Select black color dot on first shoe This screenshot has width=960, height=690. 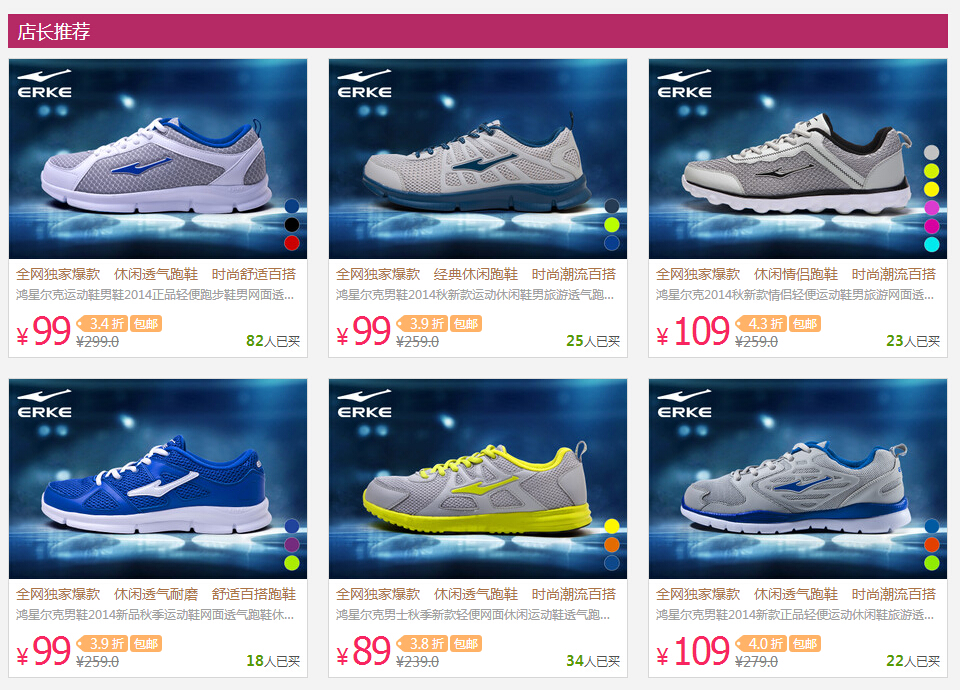coord(292,225)
